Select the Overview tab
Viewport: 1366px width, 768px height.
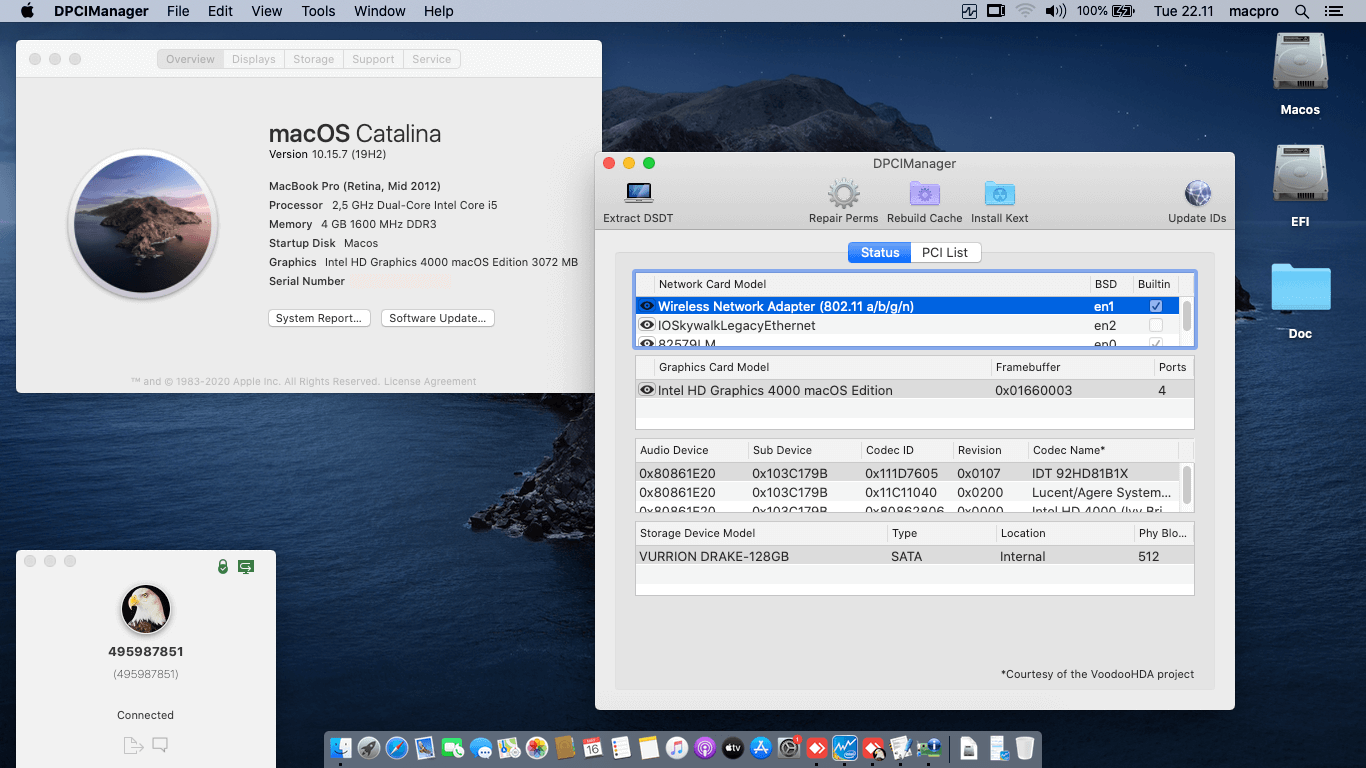pos(190,59)
